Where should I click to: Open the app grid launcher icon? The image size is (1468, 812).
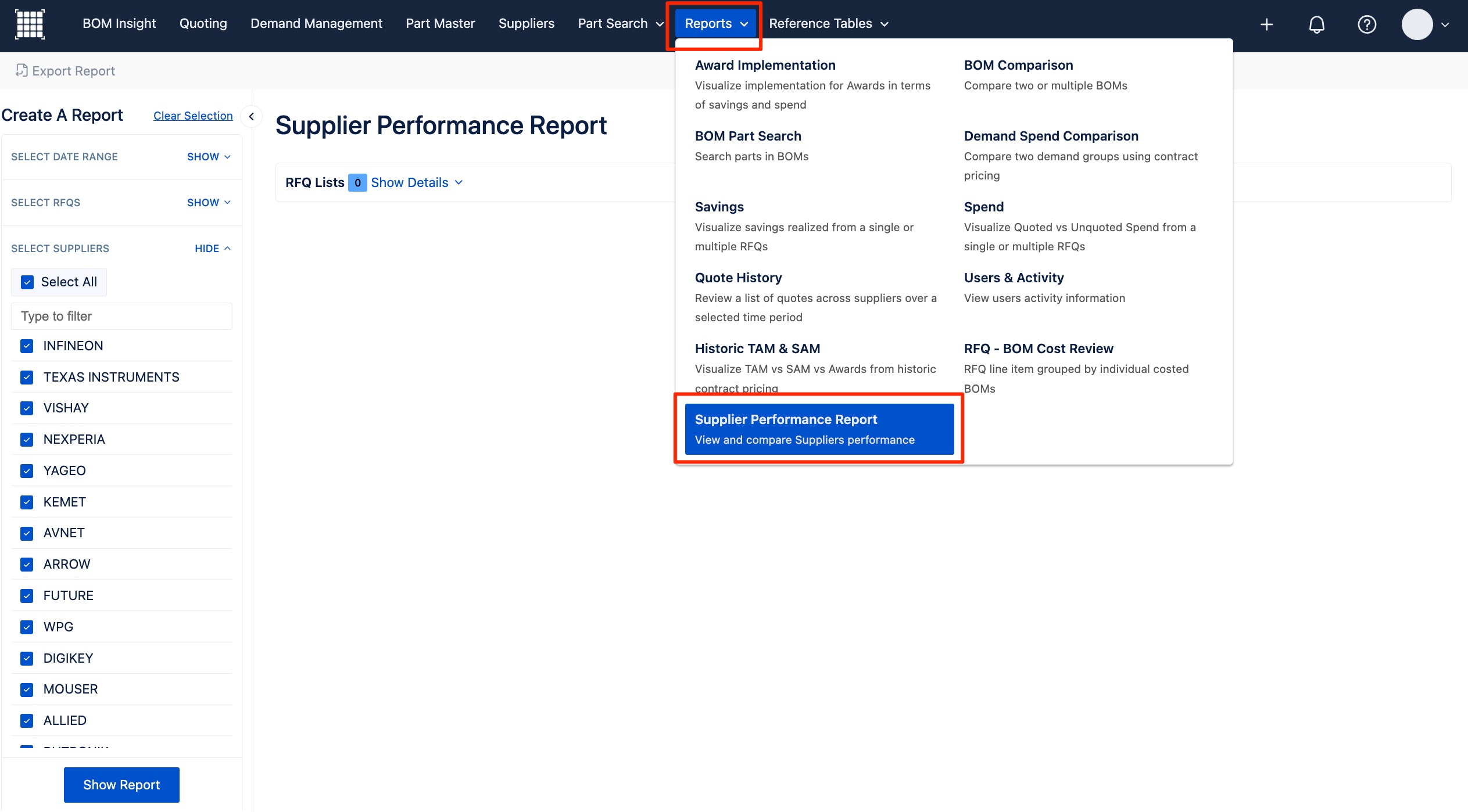coord(30,24)
